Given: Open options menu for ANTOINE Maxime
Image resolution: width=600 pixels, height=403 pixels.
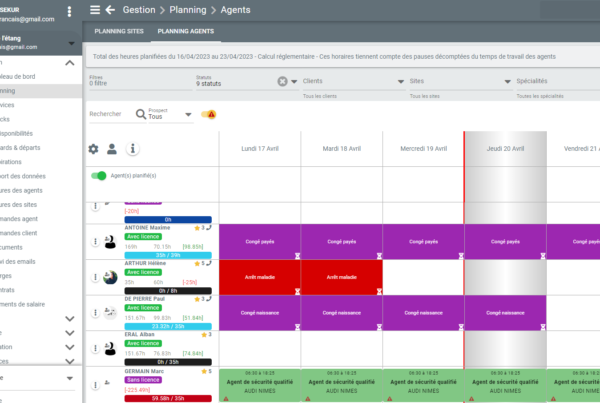Looking at the screenshot, I should coord(96,238).
